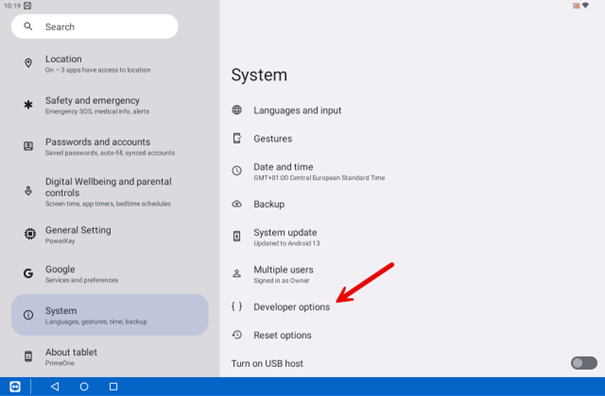Click the Backup cloud icon
The height and width of the screenshot is (396, 605).
237,204
